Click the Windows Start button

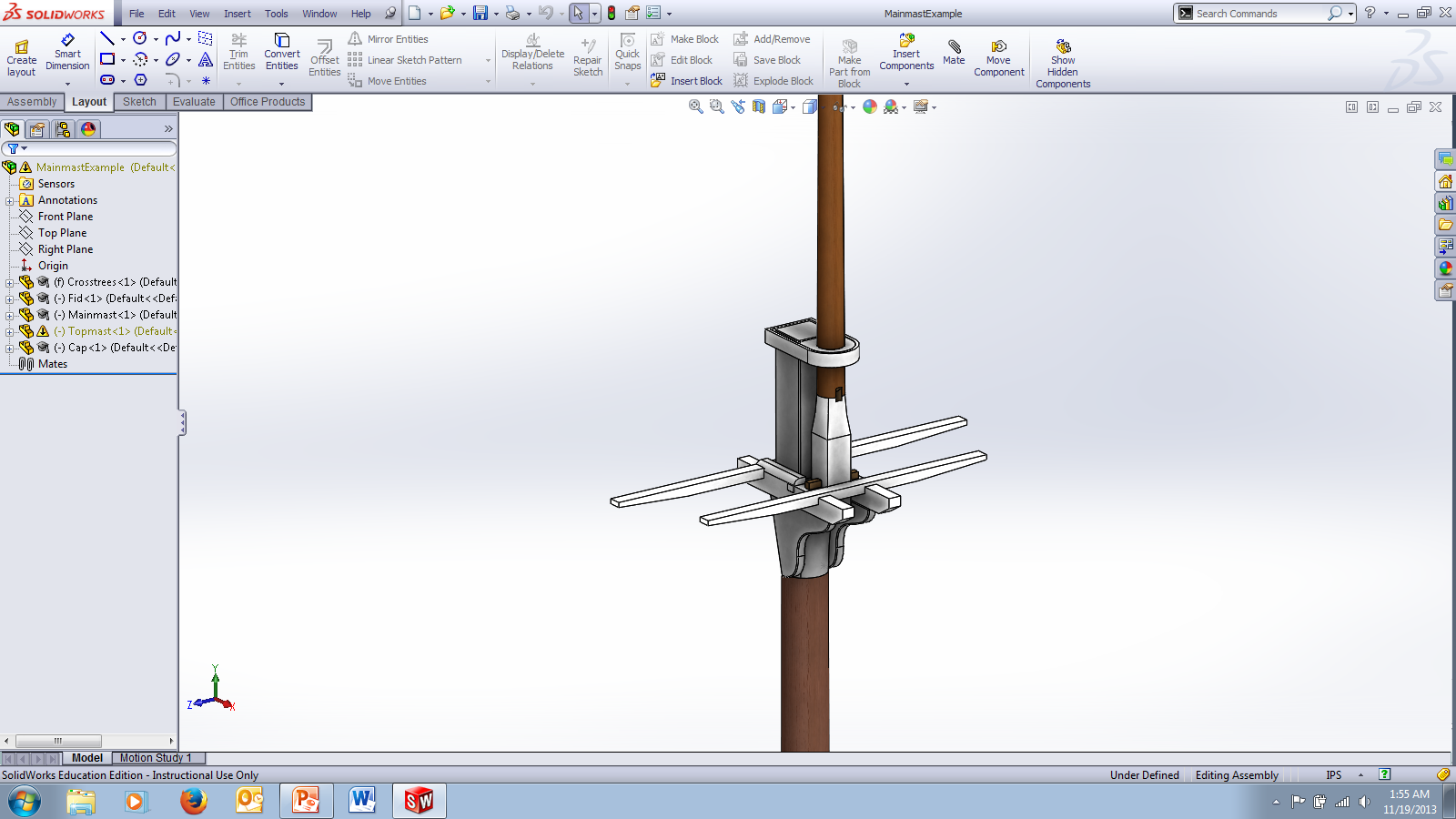point(25,802)
